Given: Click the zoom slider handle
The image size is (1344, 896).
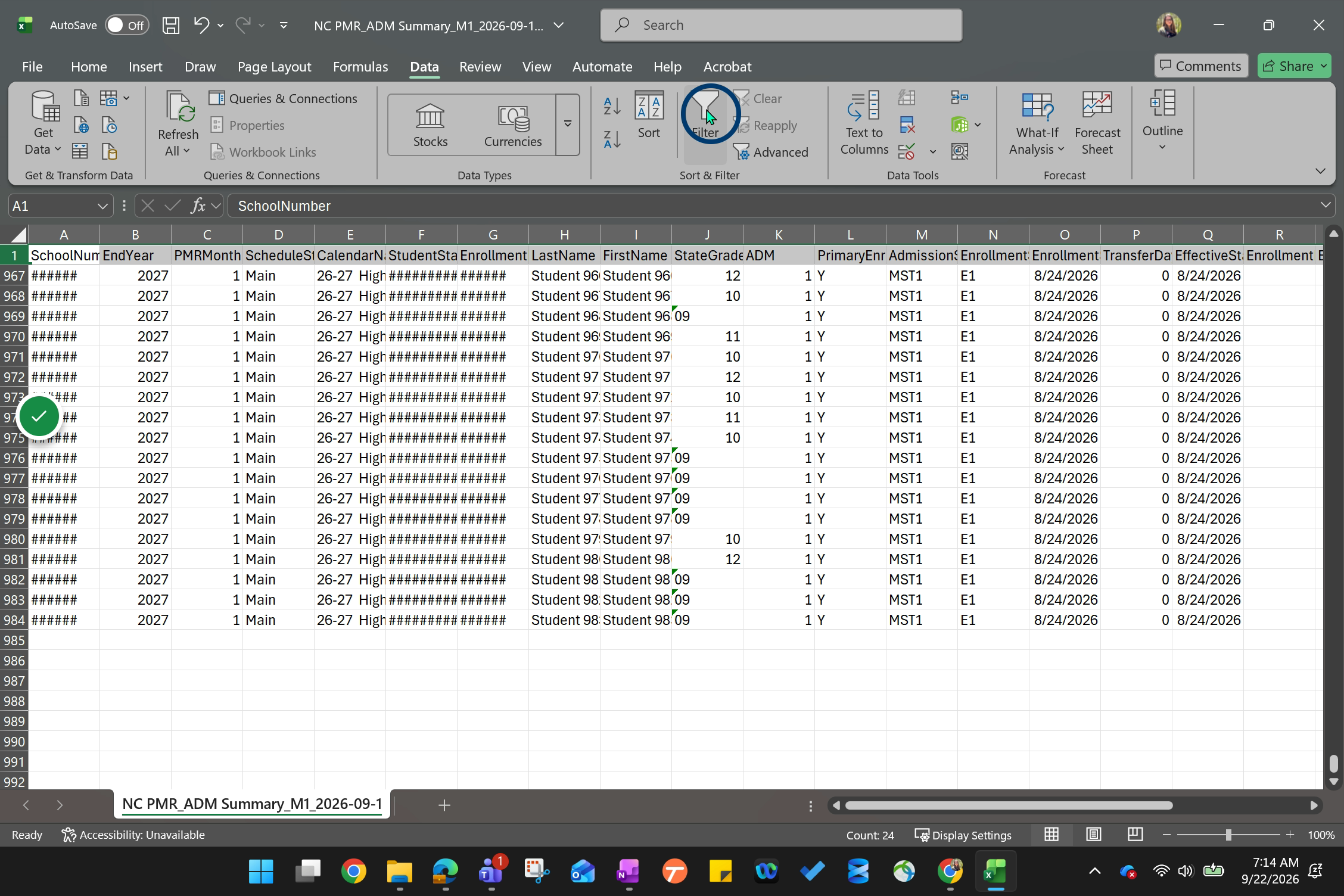Looking at the screenshot, I should (x=1228, y=835).
